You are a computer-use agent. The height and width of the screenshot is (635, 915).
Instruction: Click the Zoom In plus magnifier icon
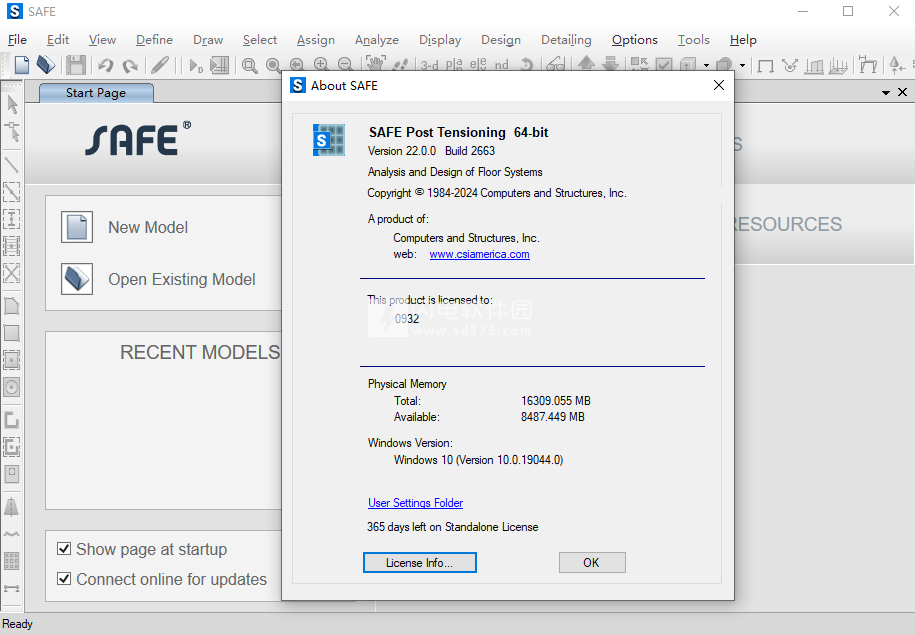point(321,64)
